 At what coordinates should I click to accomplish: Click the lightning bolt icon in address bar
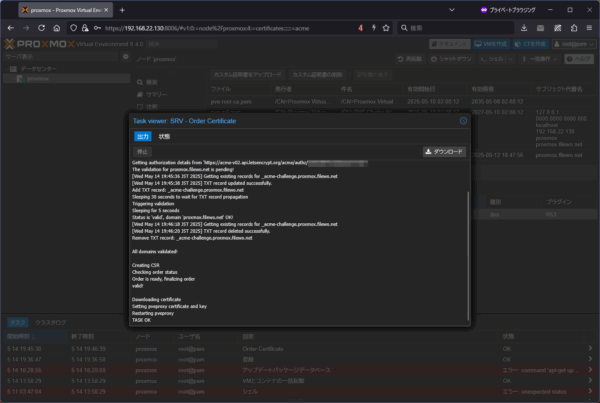(373, 28)
